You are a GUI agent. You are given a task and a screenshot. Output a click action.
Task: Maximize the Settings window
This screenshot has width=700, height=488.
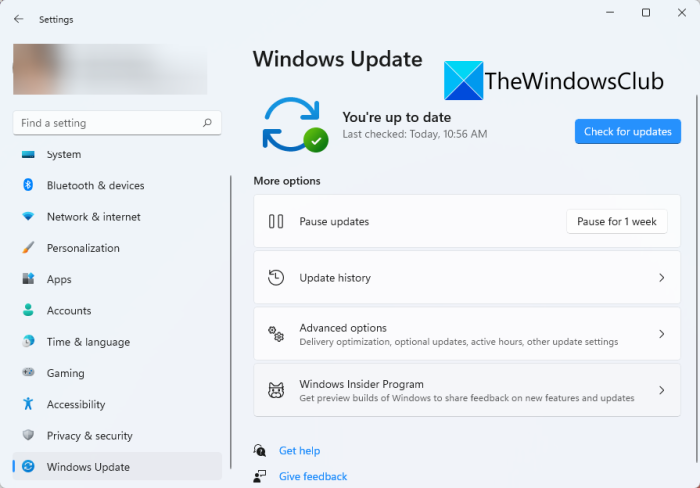coord(646,13)
